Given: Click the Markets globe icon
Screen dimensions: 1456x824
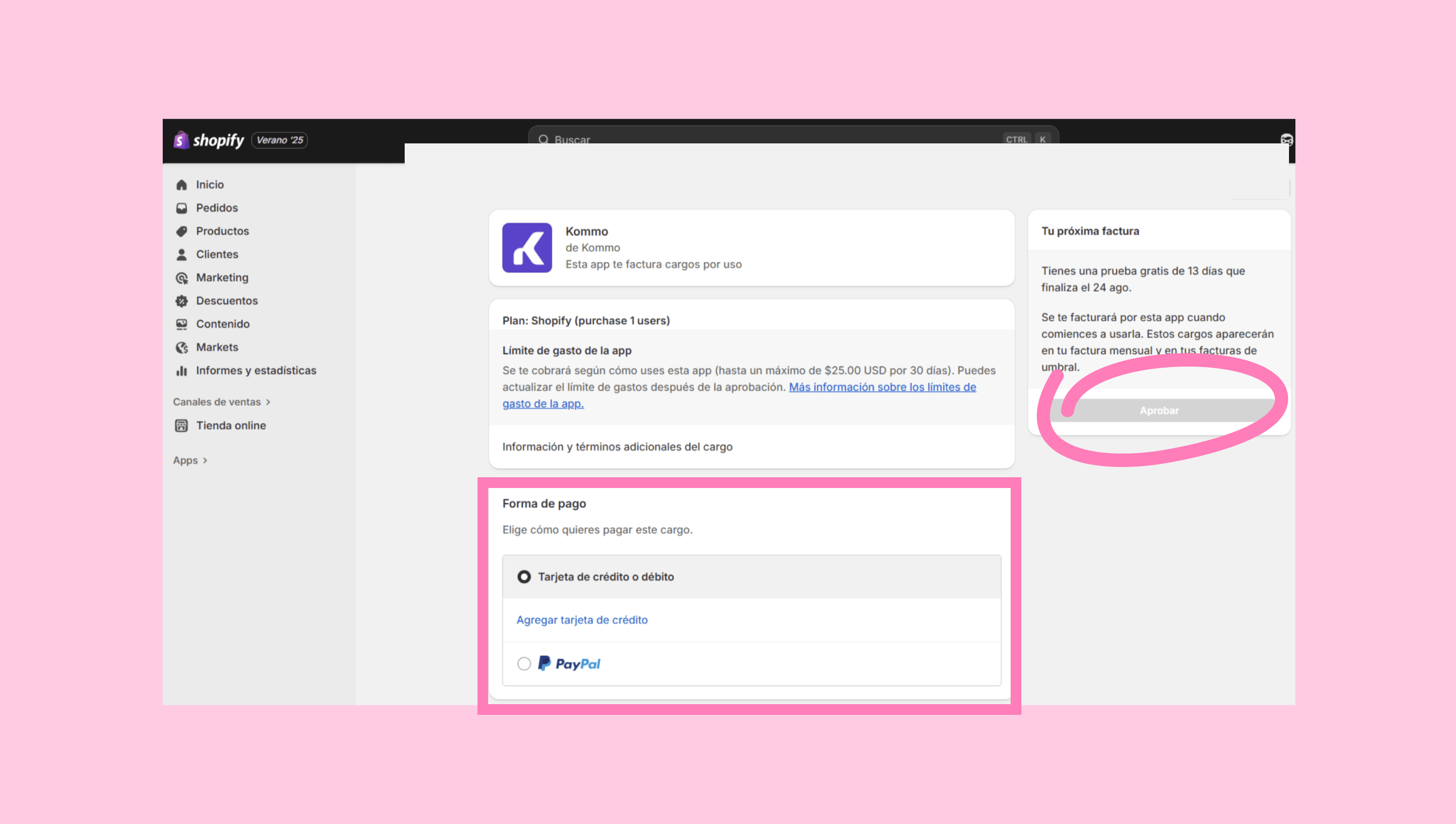Looking at the screenshot, I should point(181,347).
